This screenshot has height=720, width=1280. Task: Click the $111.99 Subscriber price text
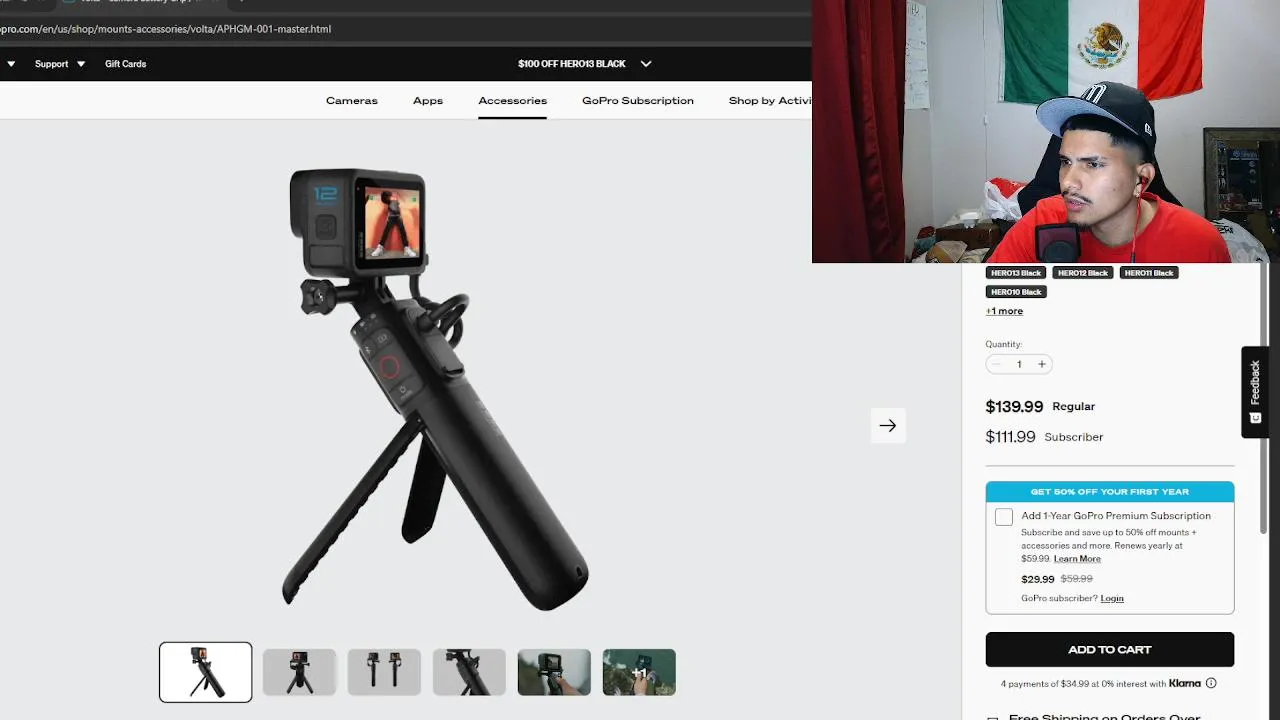tap(1044, 437)
